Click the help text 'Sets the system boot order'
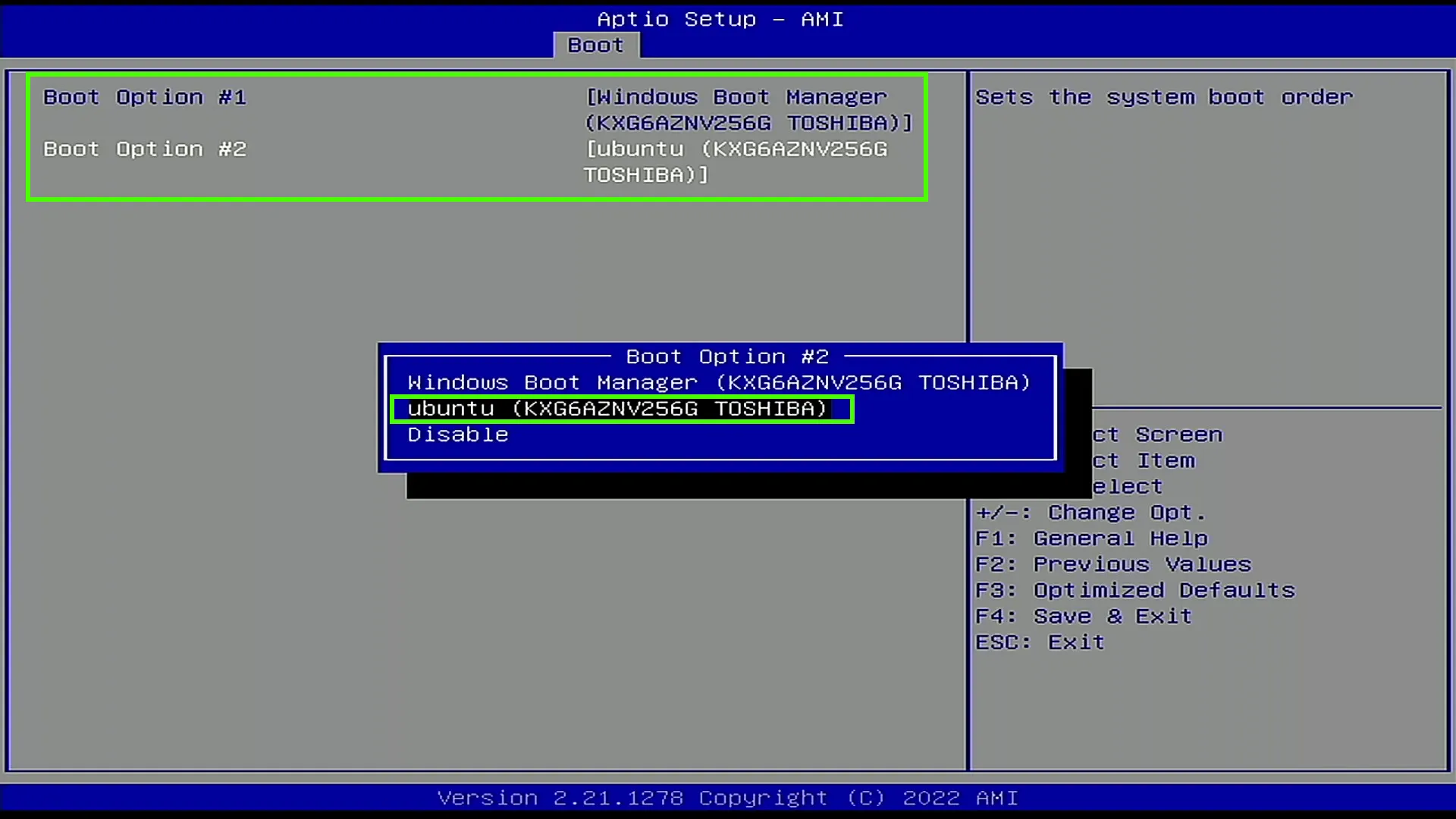The width and height of the screenshot is (1456, 819). [1164, 97]
